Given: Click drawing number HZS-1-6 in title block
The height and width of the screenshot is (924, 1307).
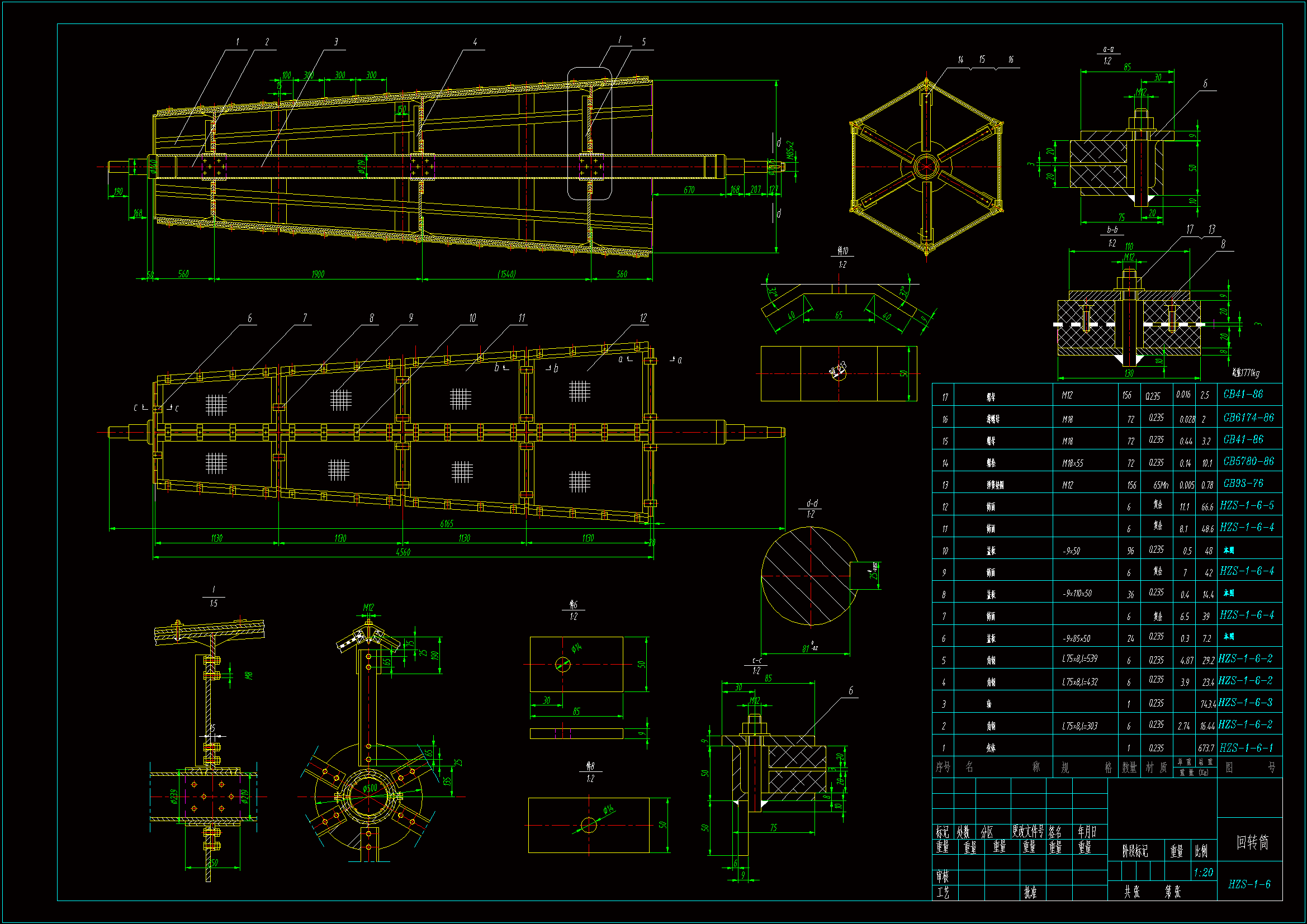Looking at the screenshot, I should (1249, 884).
